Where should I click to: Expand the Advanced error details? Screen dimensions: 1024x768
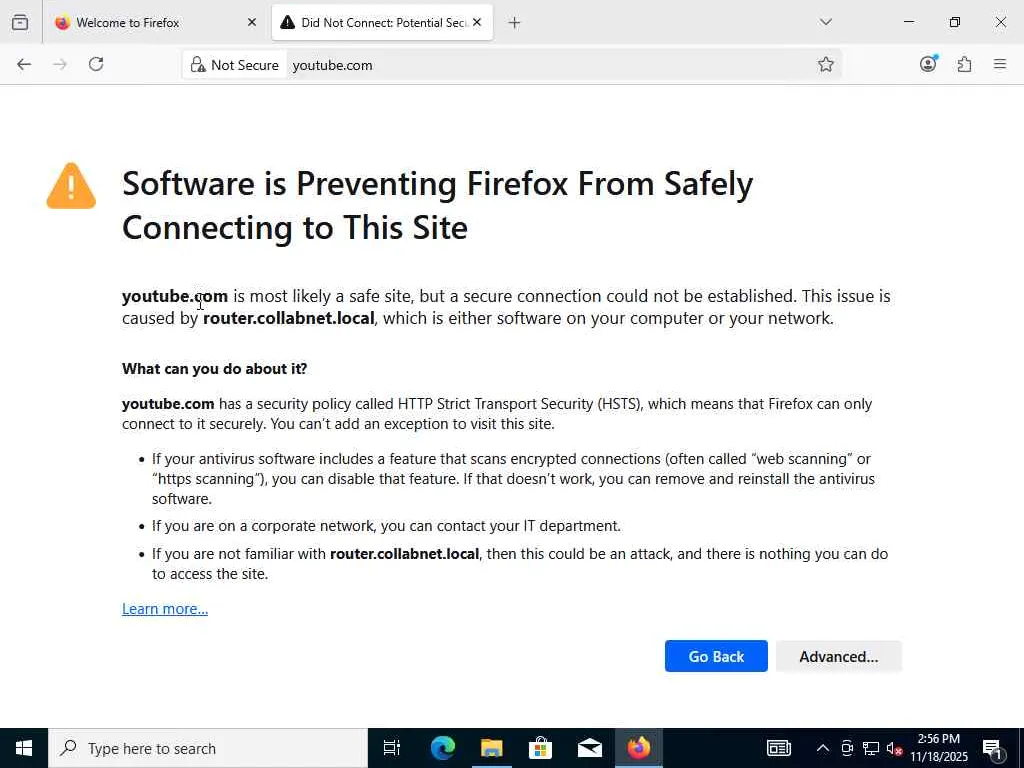coord(838,656)
